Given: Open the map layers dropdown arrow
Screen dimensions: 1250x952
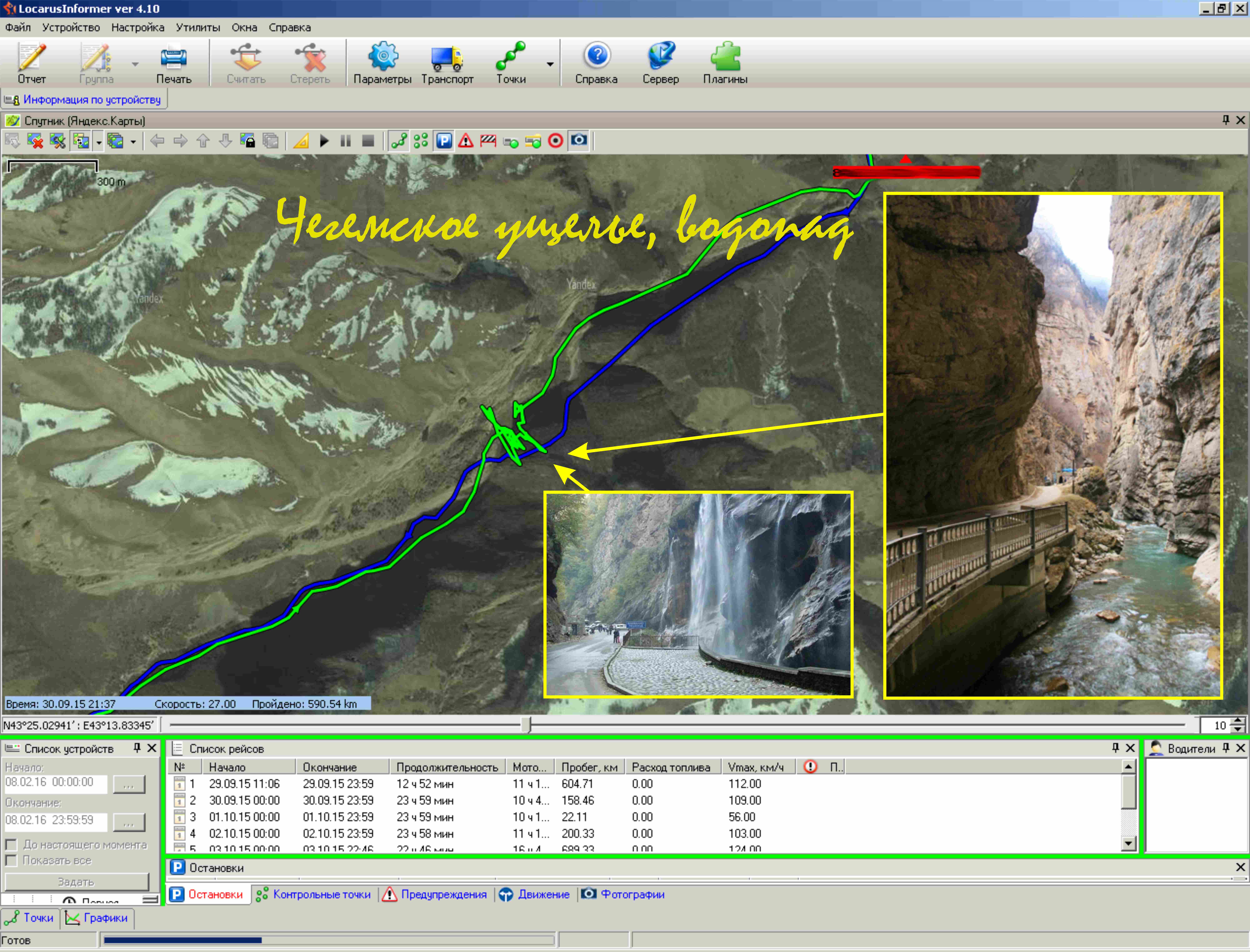Looking at the screenshot, I should [x=133, y=142].
